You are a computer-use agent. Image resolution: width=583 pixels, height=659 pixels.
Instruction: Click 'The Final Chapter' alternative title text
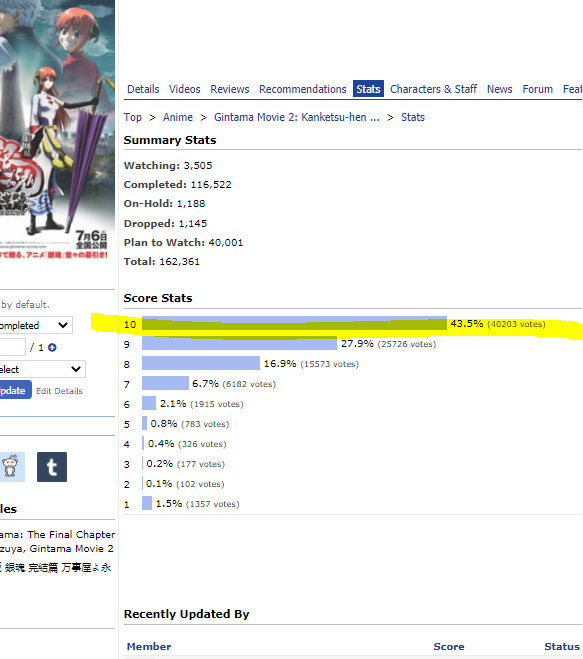point(71,534)
